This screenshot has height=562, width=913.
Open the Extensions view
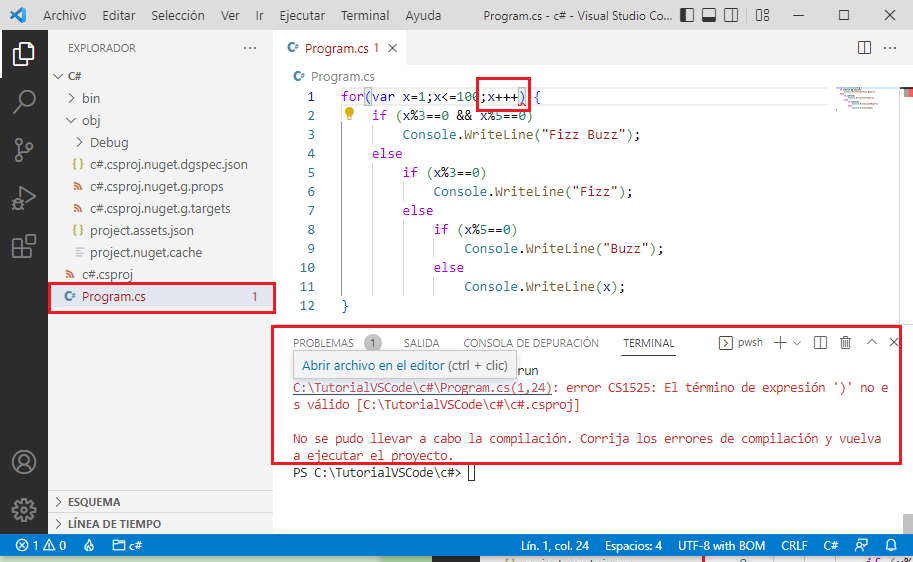23,246
